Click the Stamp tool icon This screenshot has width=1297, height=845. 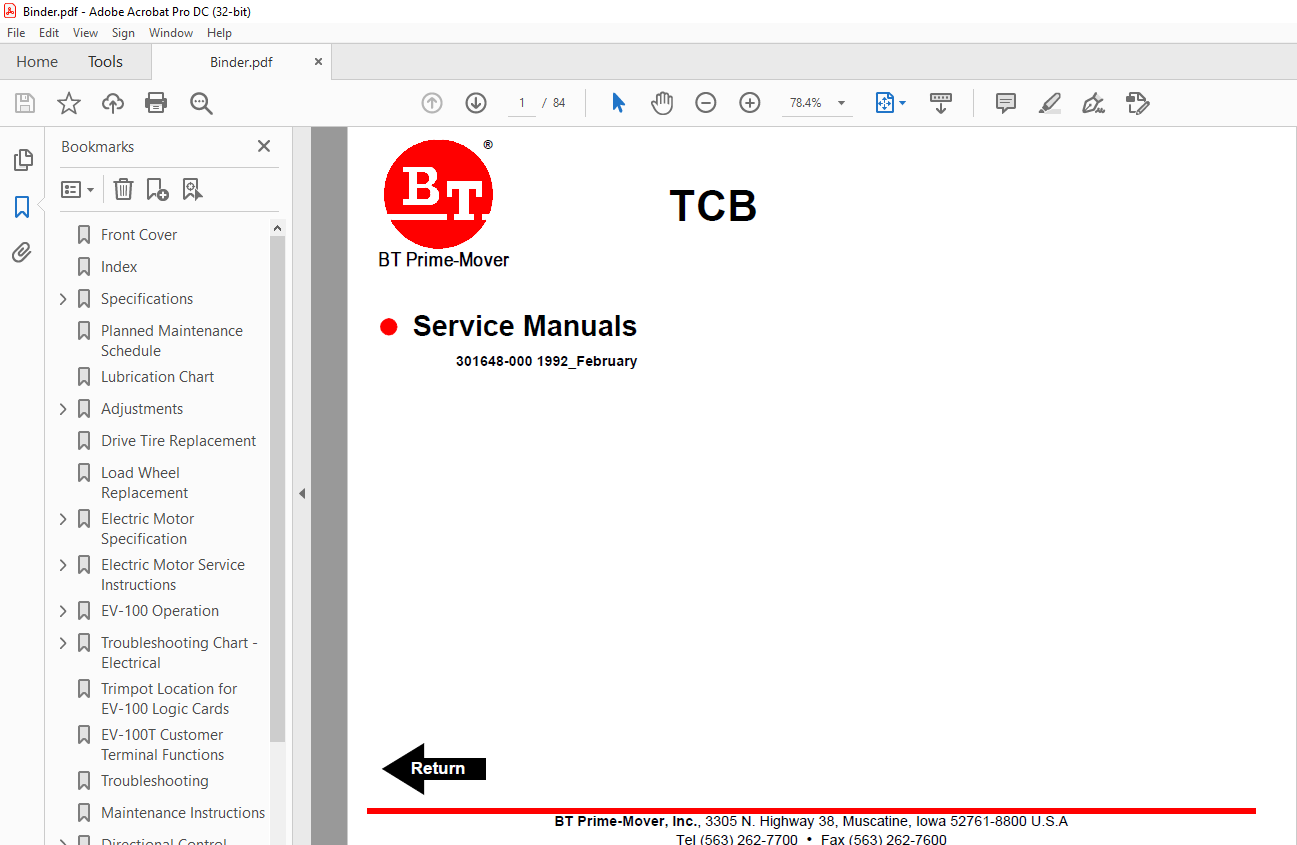click(x=1138, y=103)
